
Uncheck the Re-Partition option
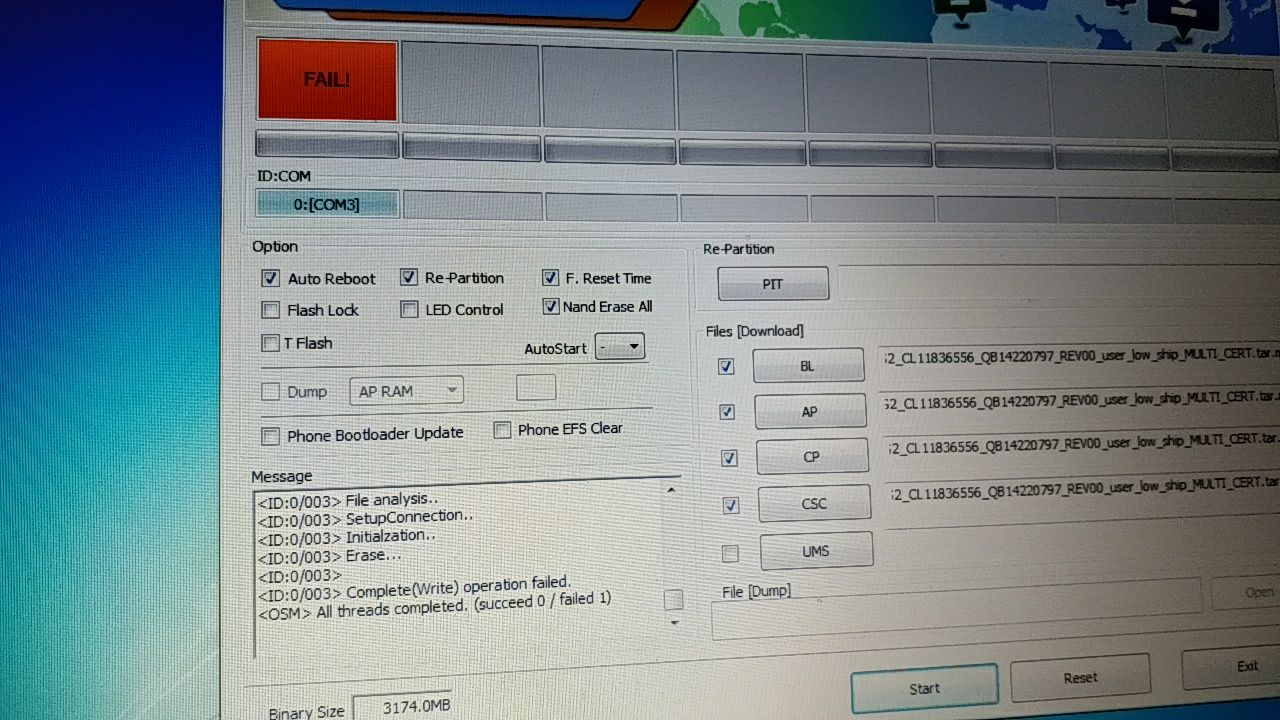coord(409,277)
